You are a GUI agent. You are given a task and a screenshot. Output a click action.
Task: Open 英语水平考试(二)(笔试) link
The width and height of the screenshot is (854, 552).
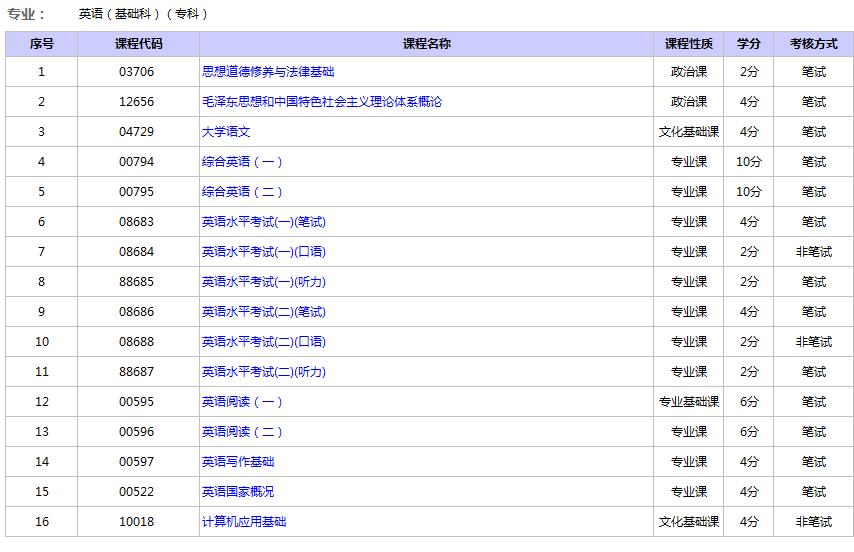pyautogui.click(x=264, y=312)
